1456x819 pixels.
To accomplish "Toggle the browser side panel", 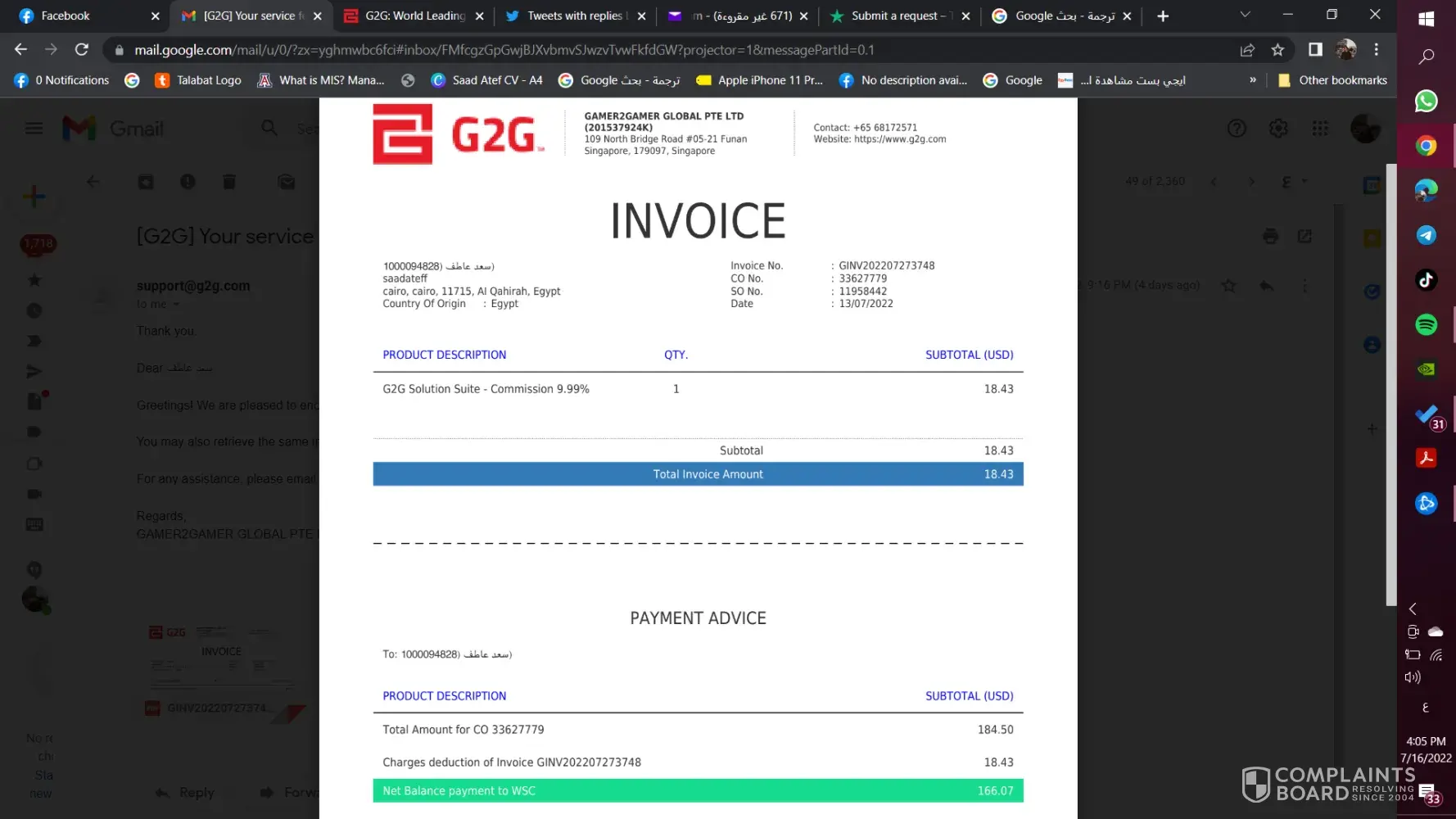I will point(1315,50).
